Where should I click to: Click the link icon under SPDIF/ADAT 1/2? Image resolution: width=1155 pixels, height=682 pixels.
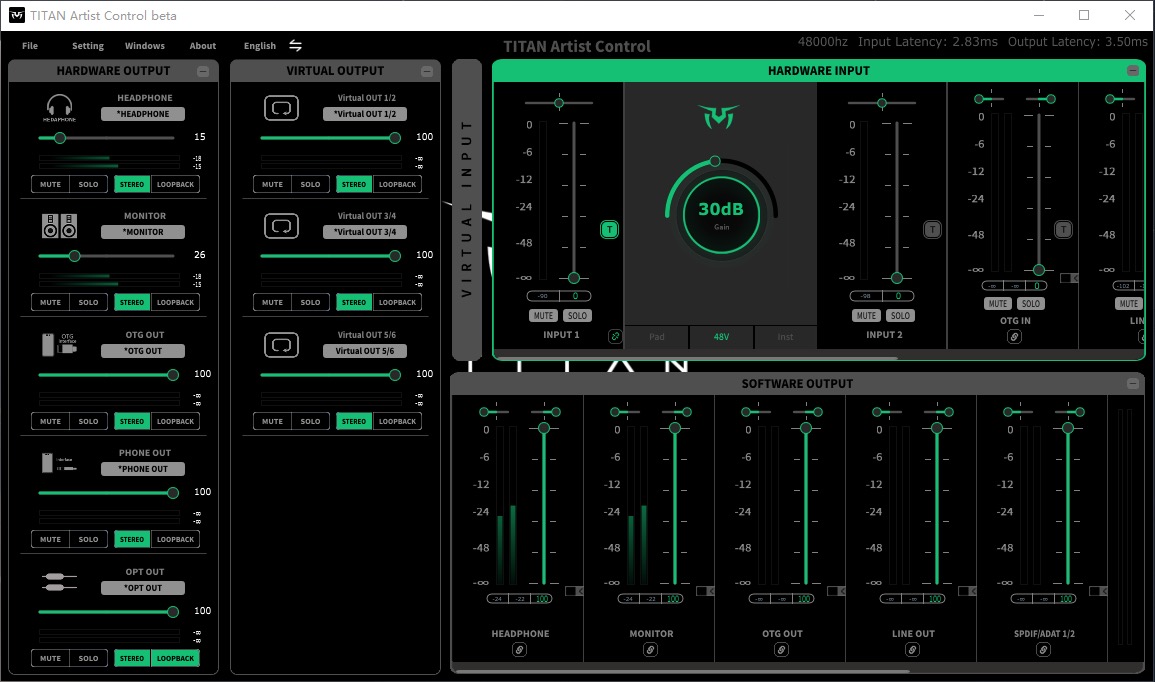tap(1043, 650)
